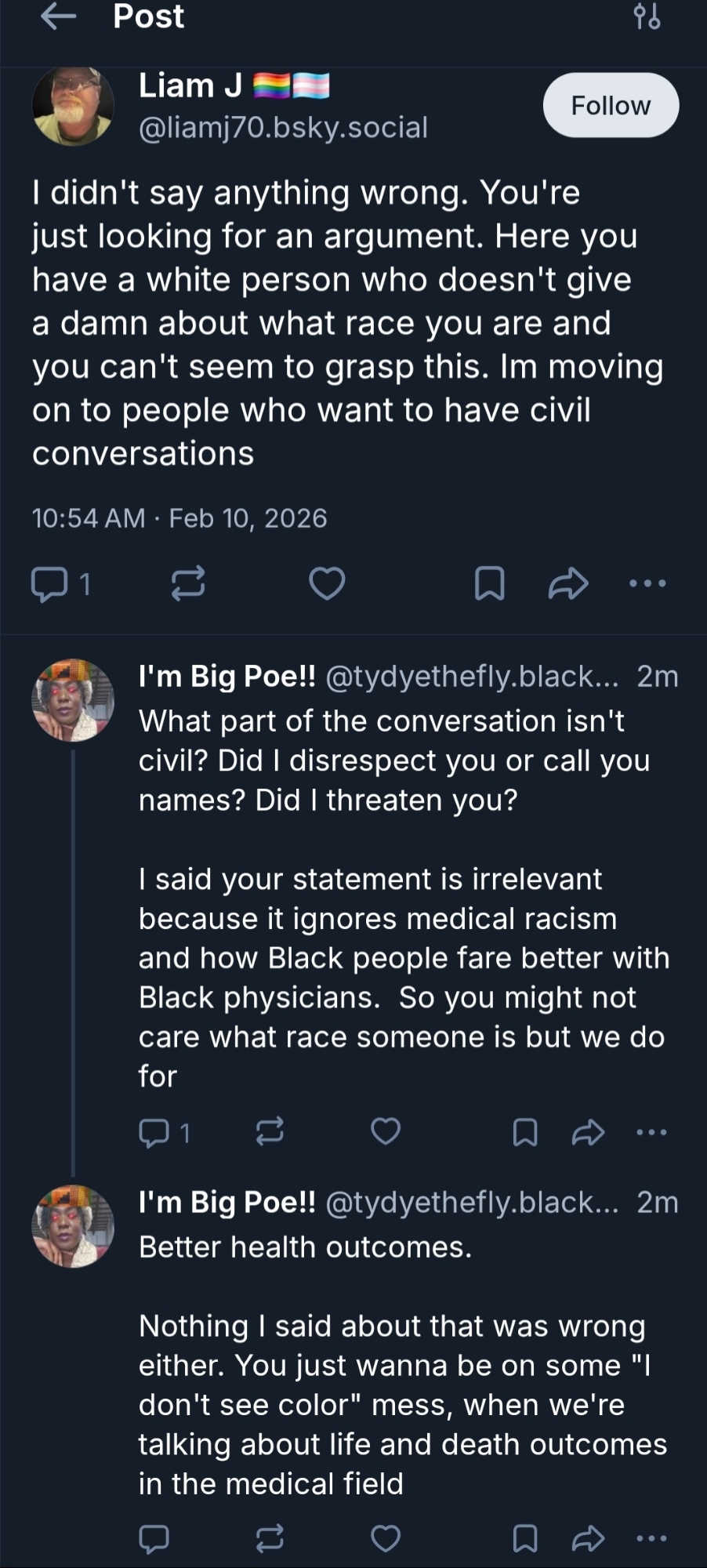This screenshot has height=1568, width=707.
Task: Open the @liamj70.bsky.social handle link
Action: click(x=283, y=127)
